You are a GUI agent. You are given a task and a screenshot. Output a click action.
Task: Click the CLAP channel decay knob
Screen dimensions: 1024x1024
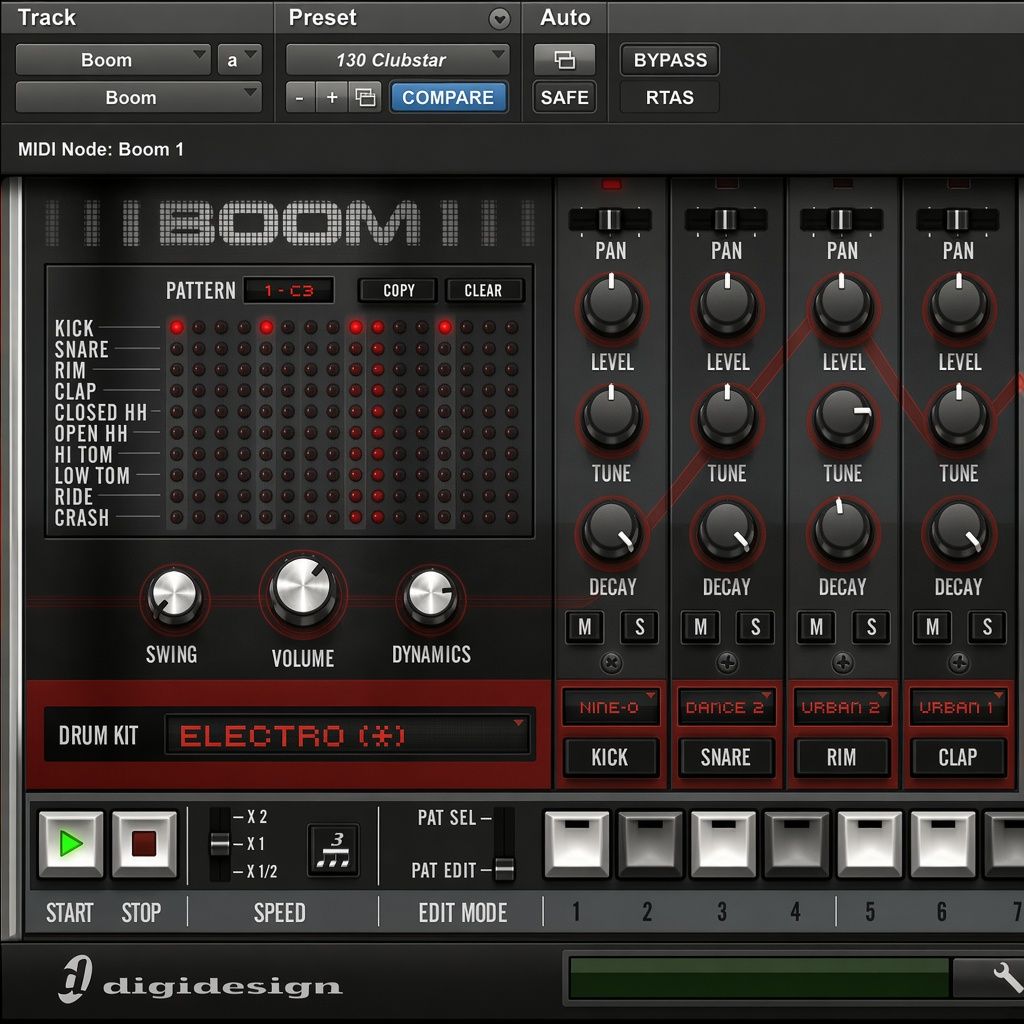pyautogui.click(x=959, y=530)
